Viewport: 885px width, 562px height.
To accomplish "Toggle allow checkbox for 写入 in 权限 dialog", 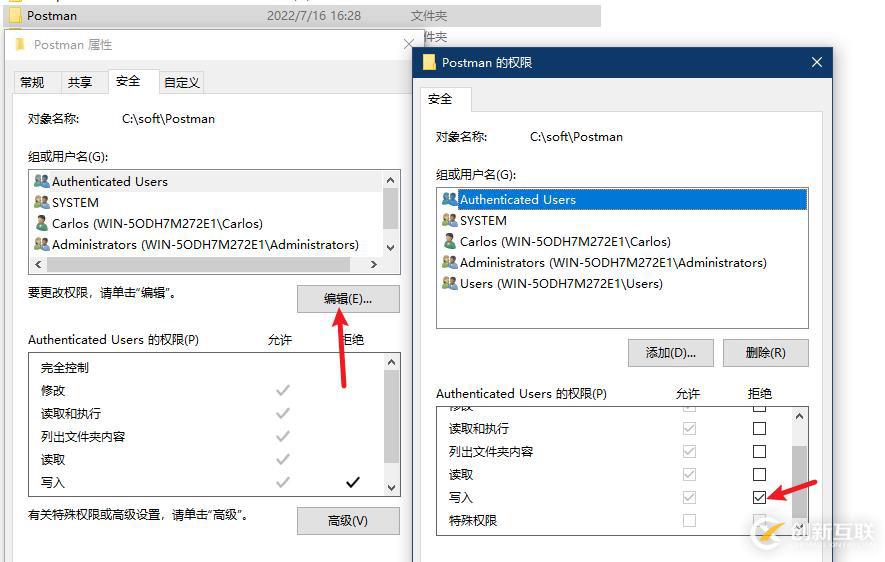I will [x=689, y=497].
